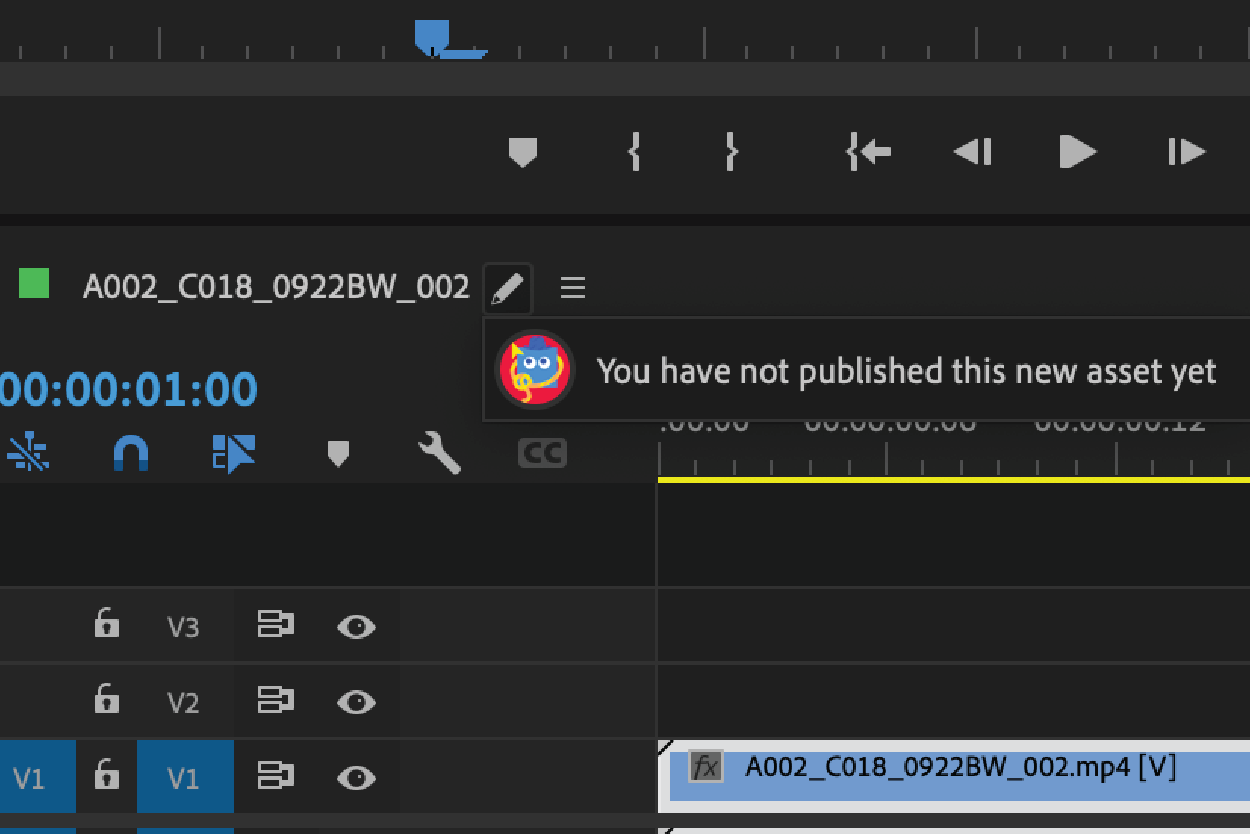The image size is (1250, 834).
Task: Toggle Sync Lock on track V2
Action: click(x=275, y=701)
